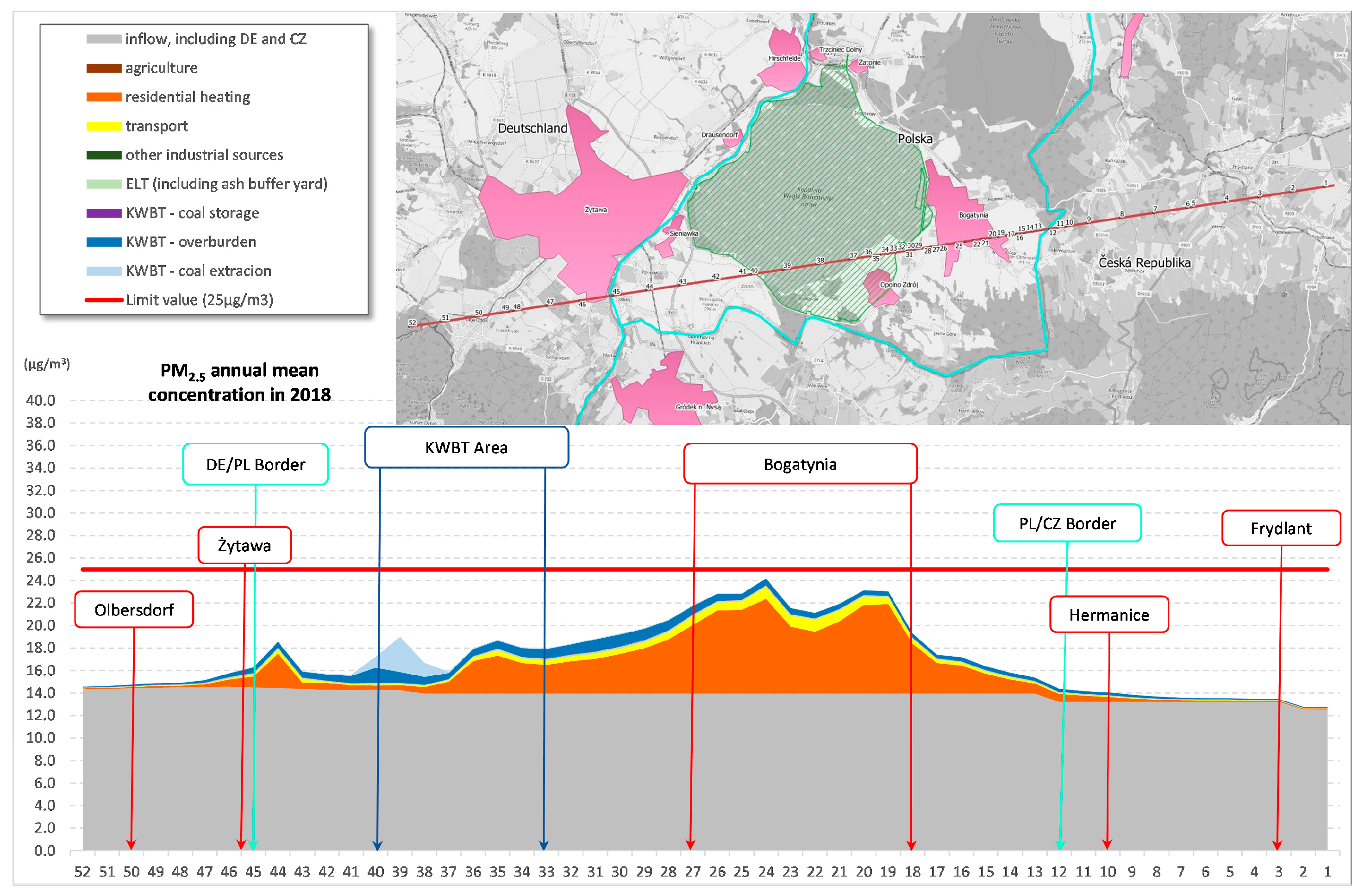Select the Olbersdorf callout box
Screen dimensions: 1365x896
click(x=134, y=610)
